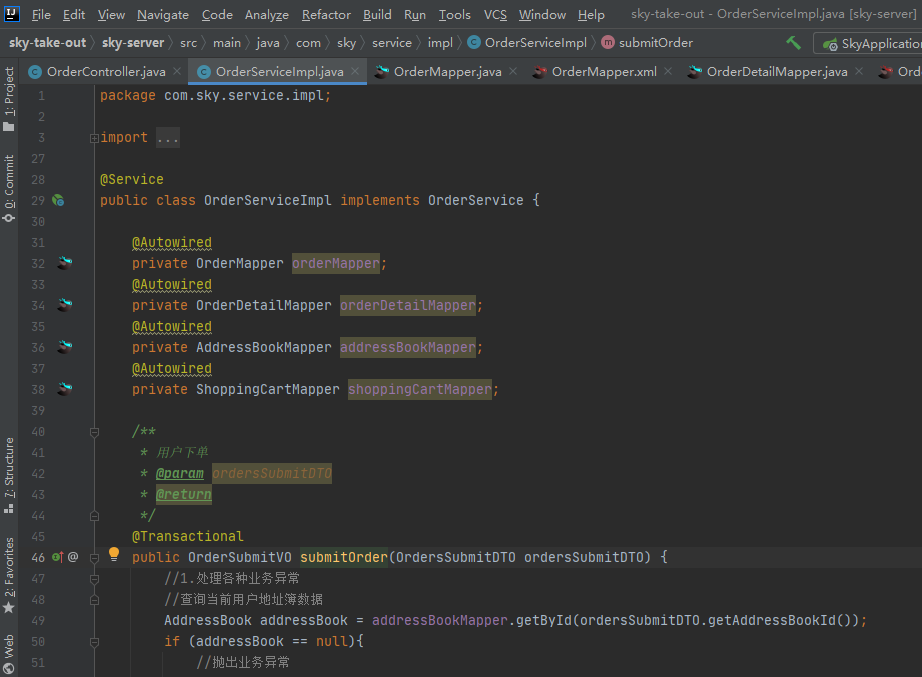The width and height of the screenshot is (922, 677).
Task: Collapse the if block on line 50
Action: pyautogui.click(x=94, y=642)
